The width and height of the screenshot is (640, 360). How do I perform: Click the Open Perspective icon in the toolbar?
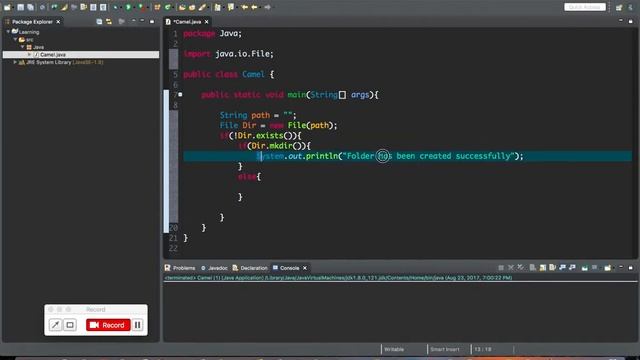tap(619, 7)
